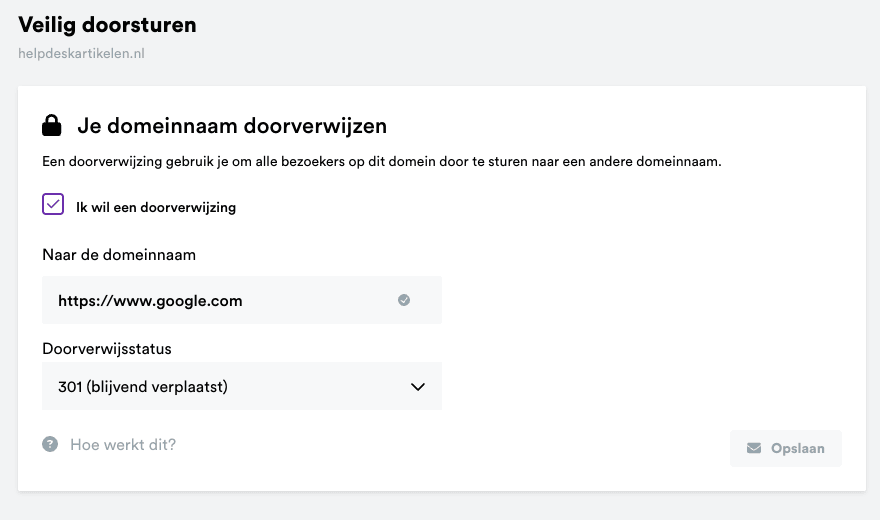The width and height of the screenshot is (880, 520).
Task: Uncheck the 'Ik wil een doorverwijzing' checkbox
Action: pos(53,204)
